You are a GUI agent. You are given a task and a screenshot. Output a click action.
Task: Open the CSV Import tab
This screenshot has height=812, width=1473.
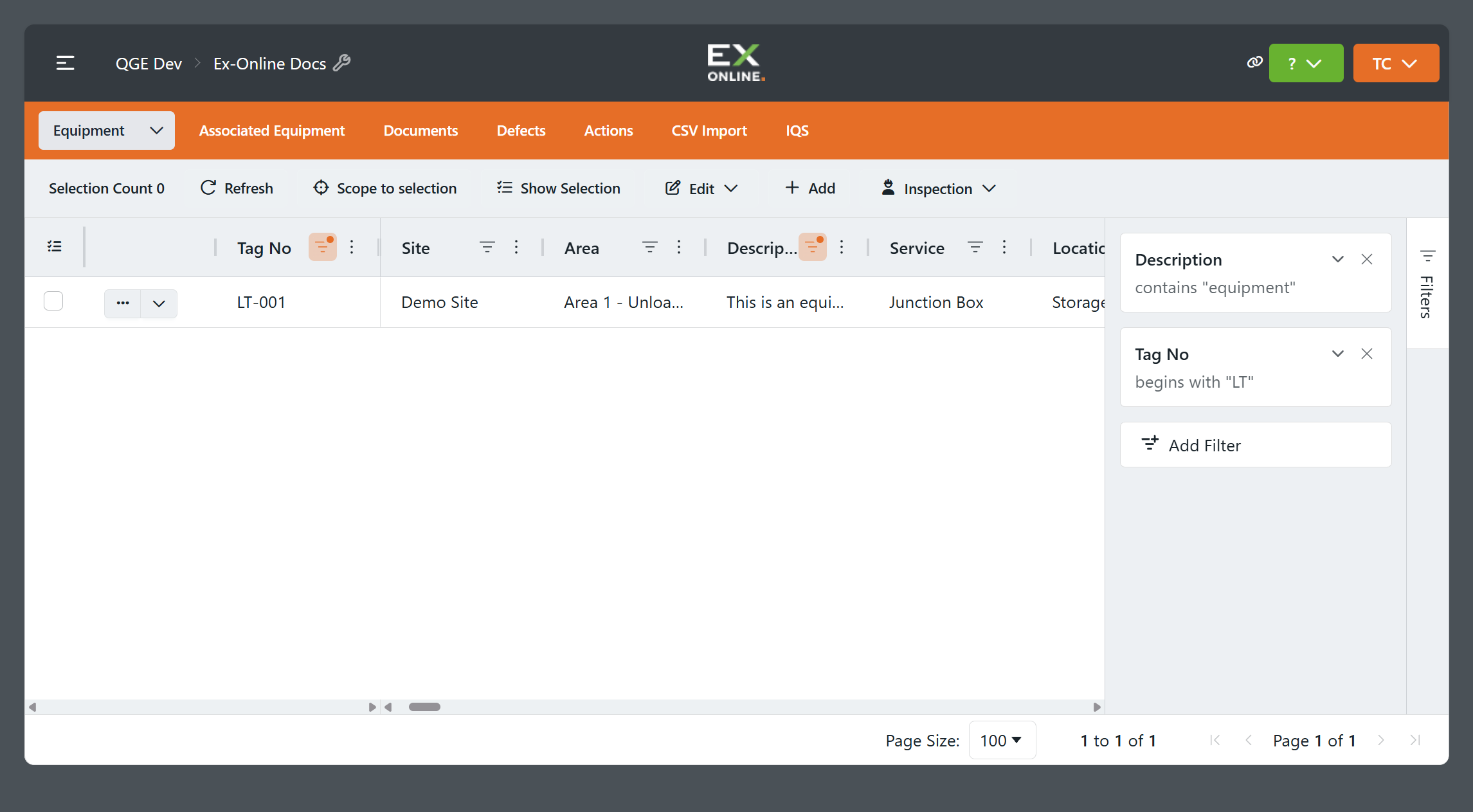tap(709, 131)
